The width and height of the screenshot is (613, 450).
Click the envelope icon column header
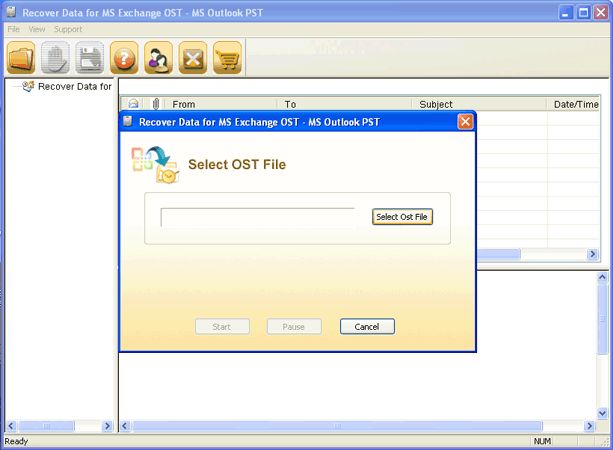133,104
